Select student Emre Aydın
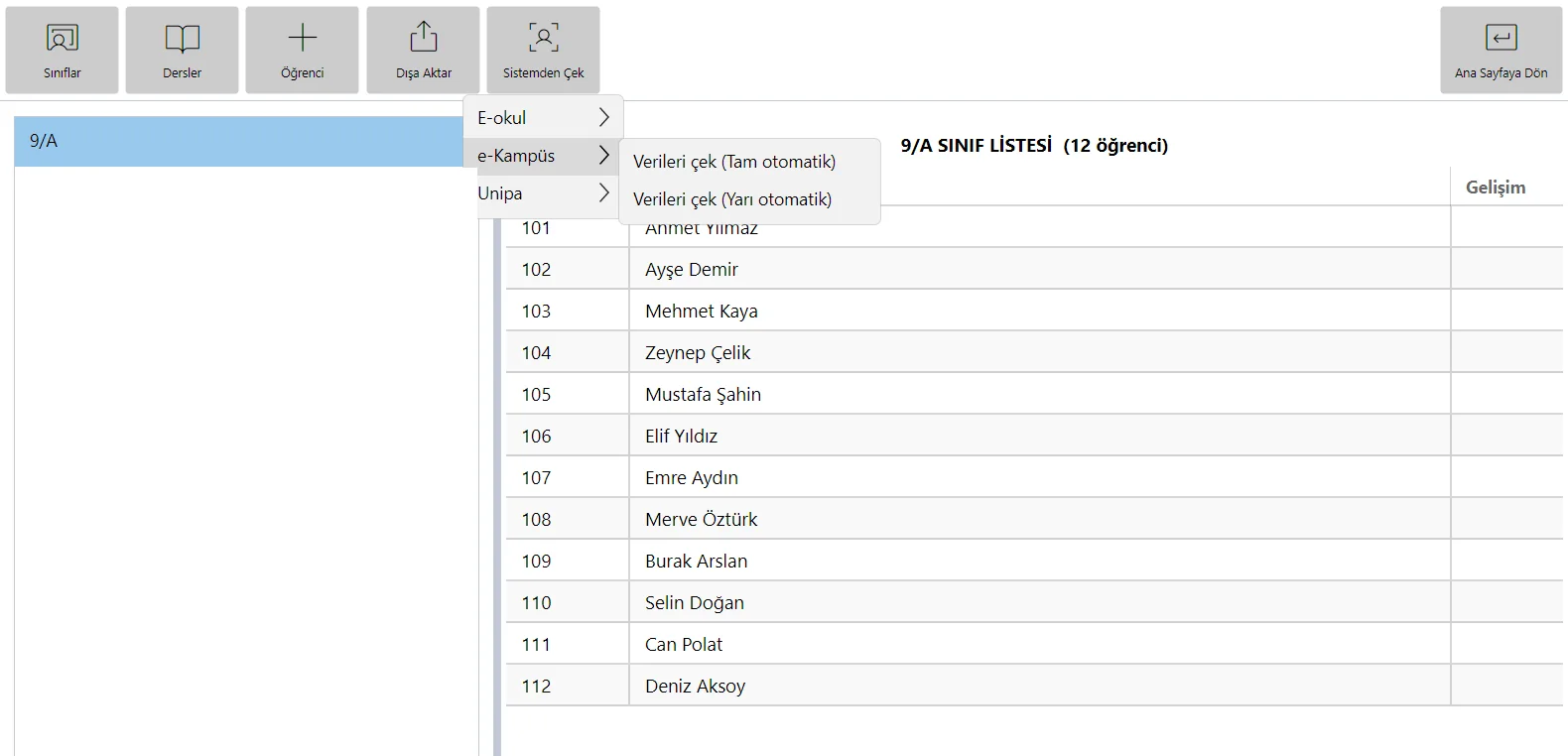 tap(692, 477)
